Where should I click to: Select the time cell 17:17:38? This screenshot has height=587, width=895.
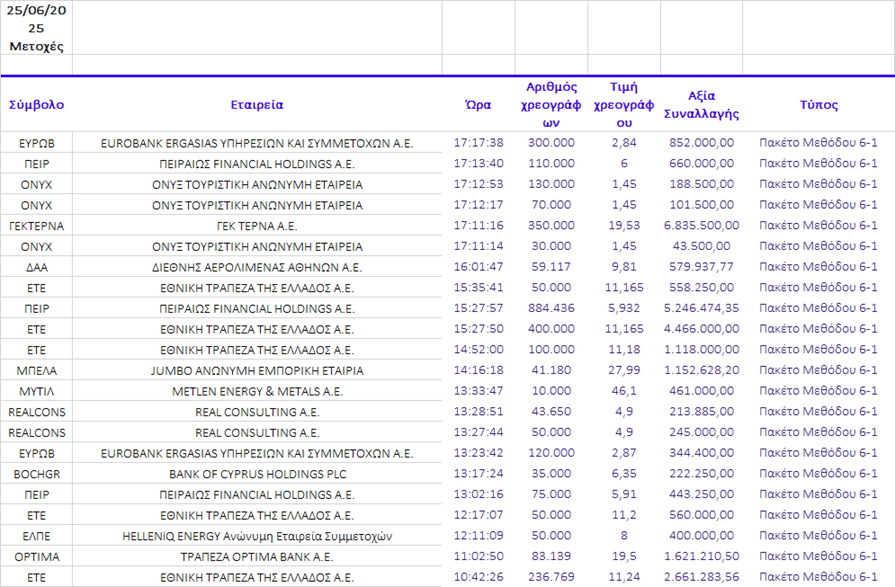click(x=478, y=143)
